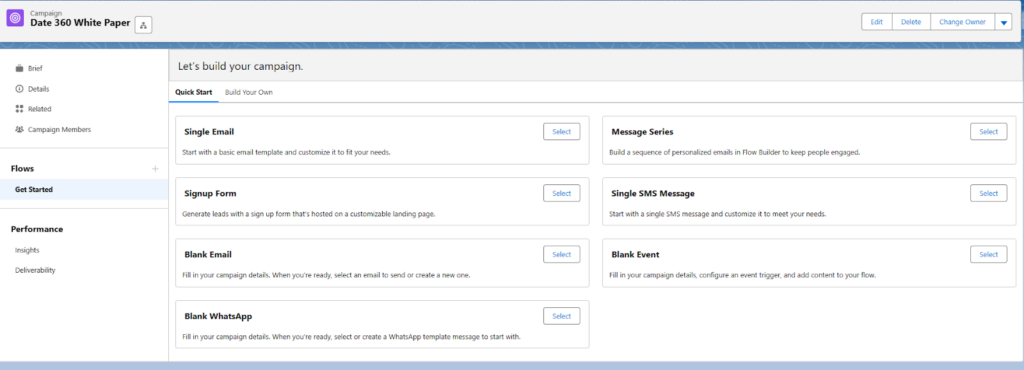The width and height of the screenshot is (1024, 370).
Task: Open the campaign hierarchy icon button
Action: click(144, 25)
